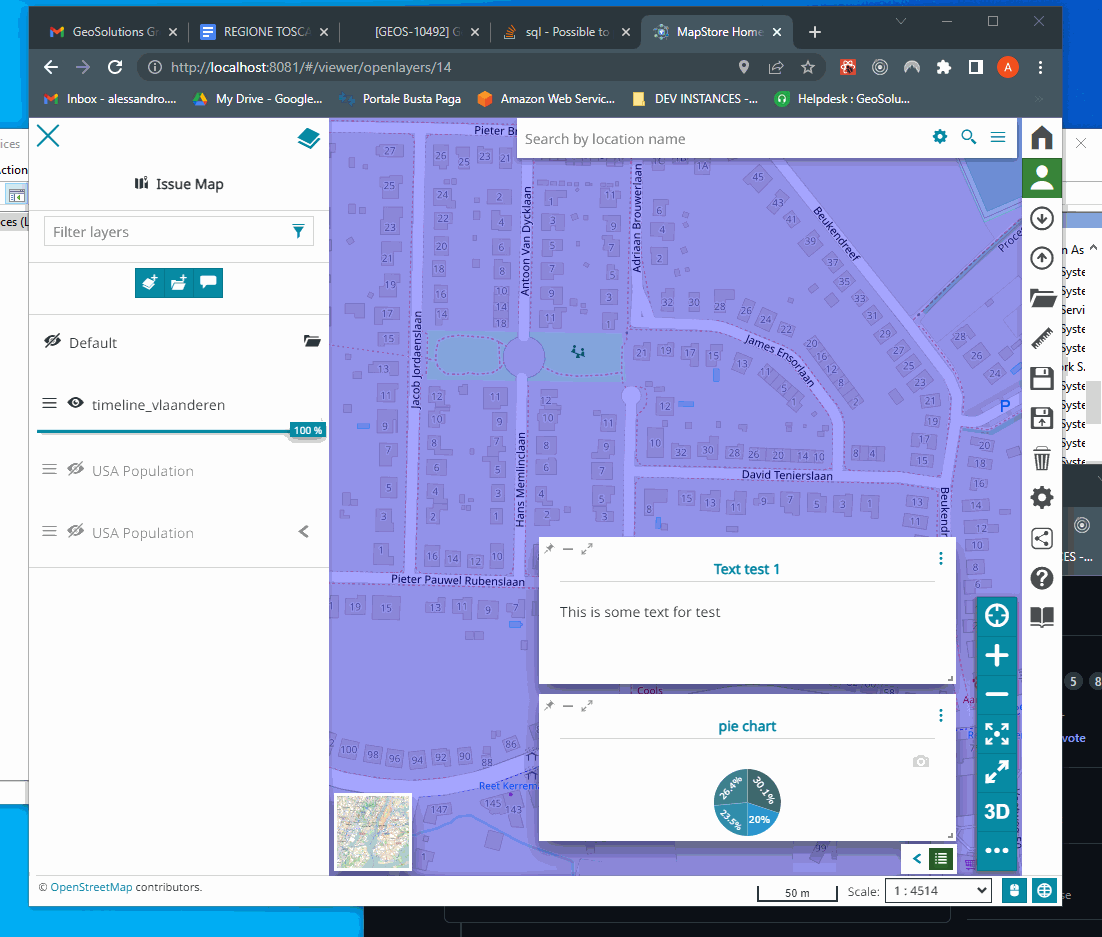The image size is (1102, 937).
Task: Expand the second USA Population layer chevron
Action: [304, 532]
